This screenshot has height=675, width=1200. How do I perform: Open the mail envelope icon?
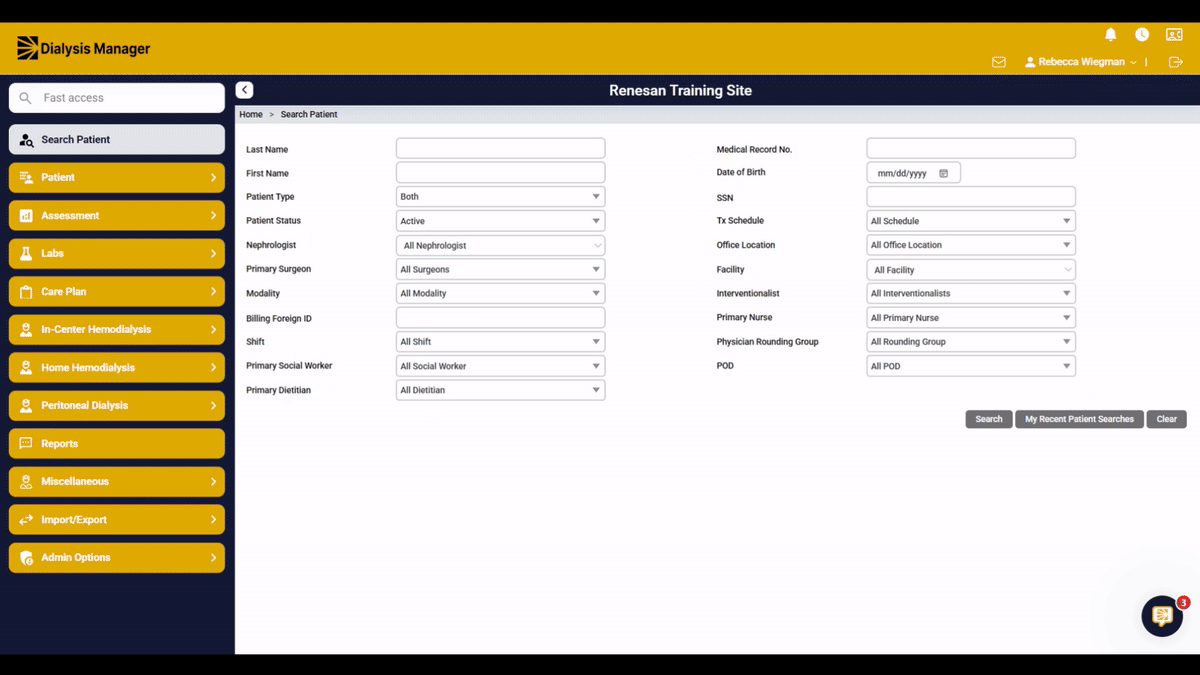[999, 62]
